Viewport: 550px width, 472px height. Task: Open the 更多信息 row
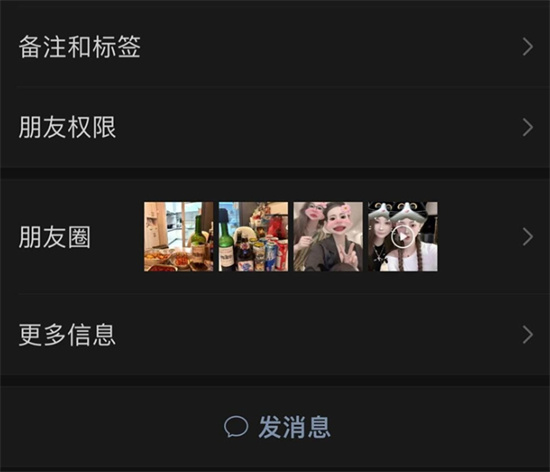click(x=275, y=335)
